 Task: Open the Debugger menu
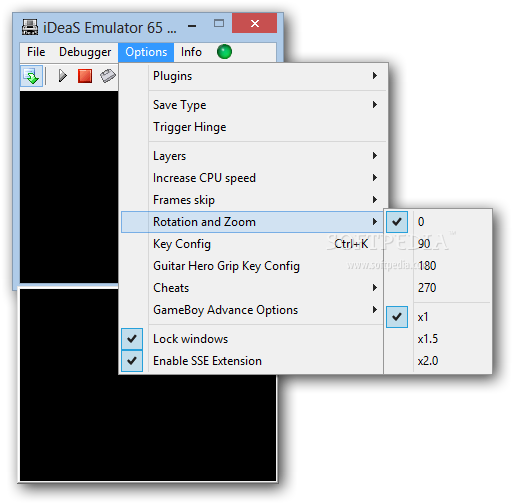pyautogui.click(x=85, y=52)
